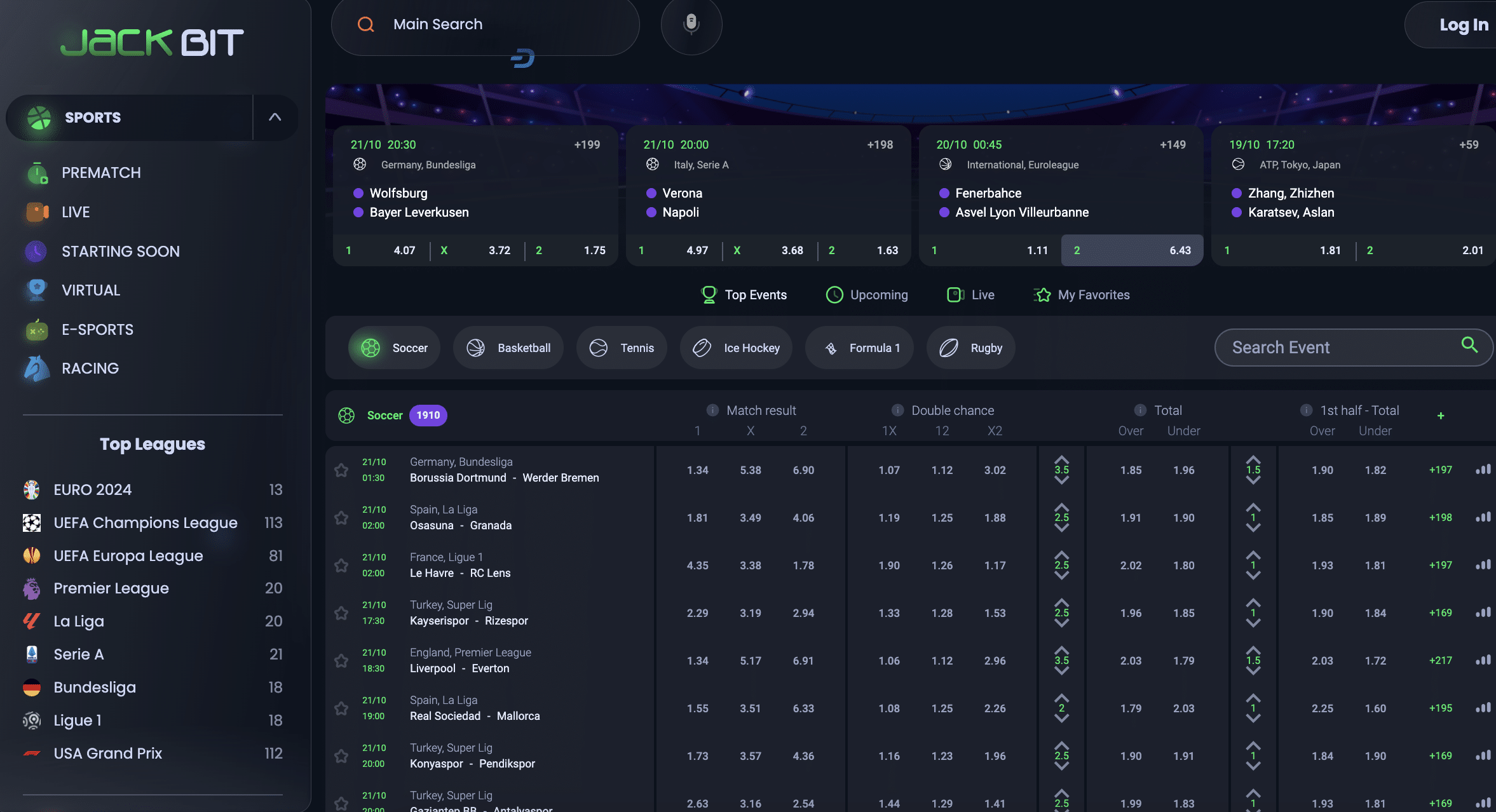Favorite the Borussia Dortmund - Werder Bremen match

click(341, 470)
